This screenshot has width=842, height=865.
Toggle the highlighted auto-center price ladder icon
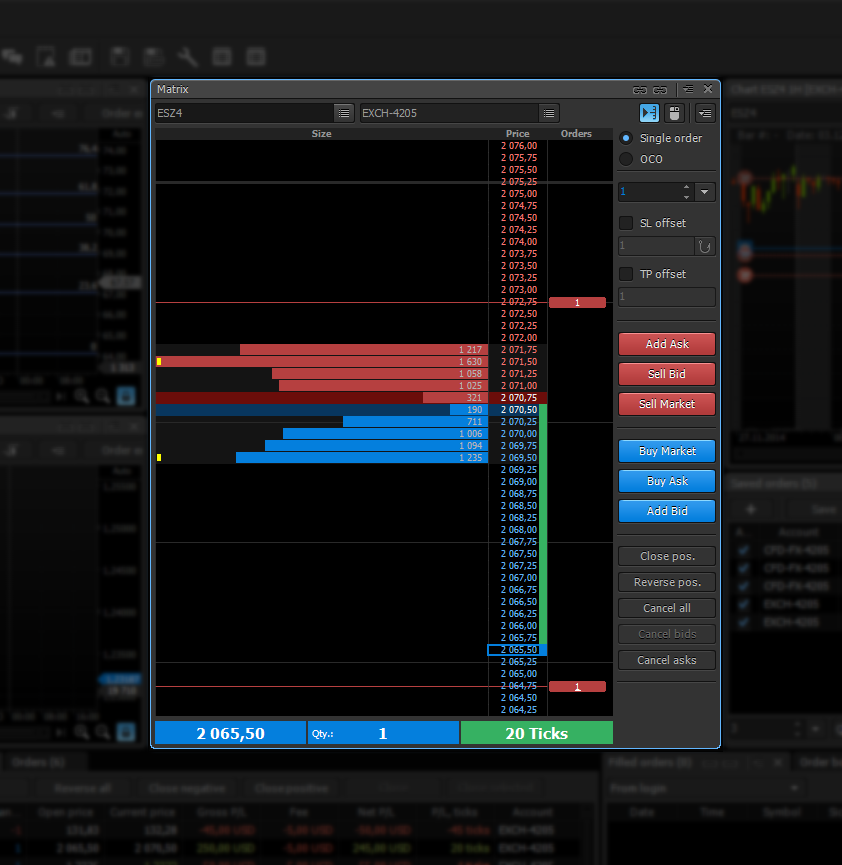(x=649, y=113)
